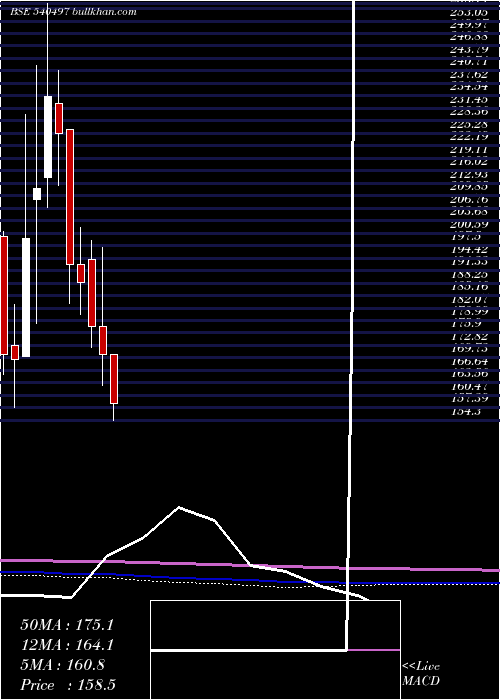Click the 194.42 price axis label
The image size is (500, 700).
[x=468, y=249]
